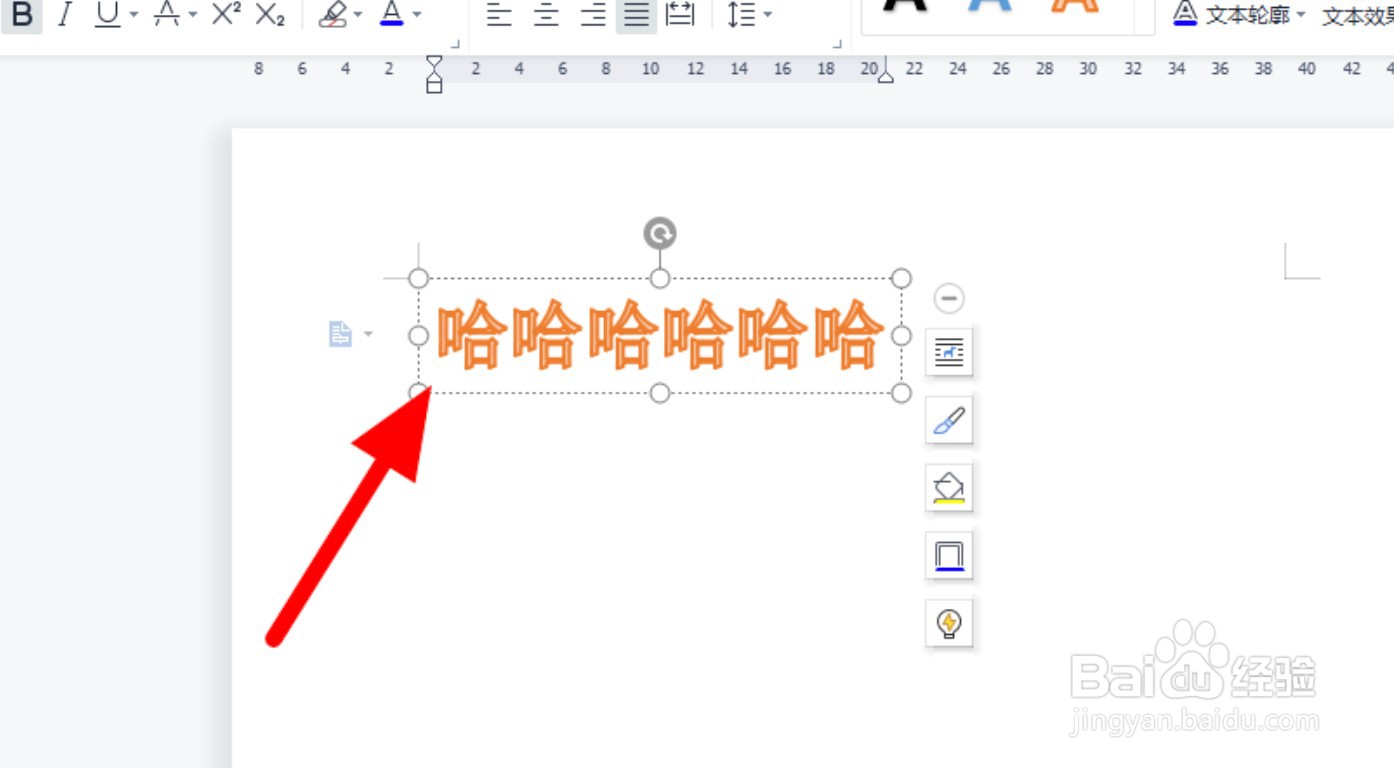The image size is (1394, 768).
Task: Click the rotate handle above text box
Action: tap(660, 234)
